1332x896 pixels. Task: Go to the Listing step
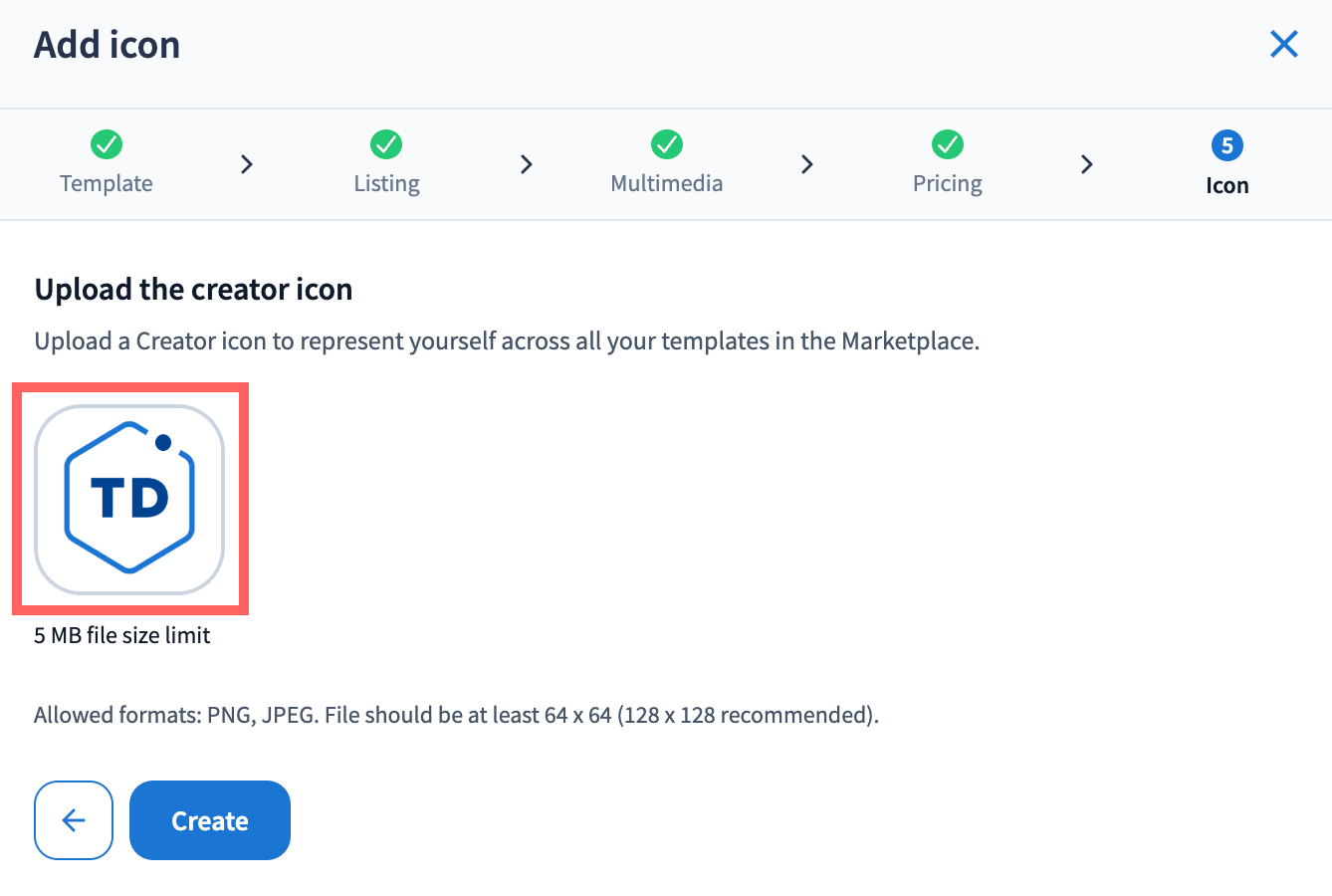pos(386,183)
